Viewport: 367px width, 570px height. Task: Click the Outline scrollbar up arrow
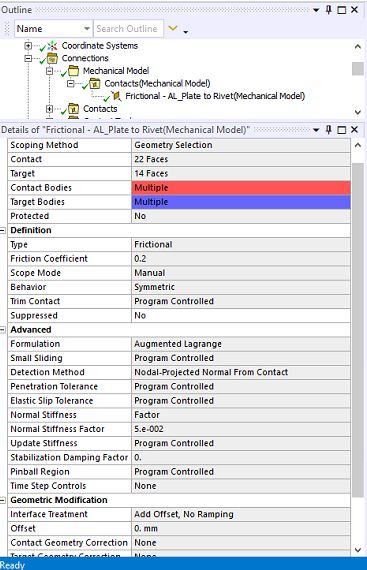coord(358,47)
